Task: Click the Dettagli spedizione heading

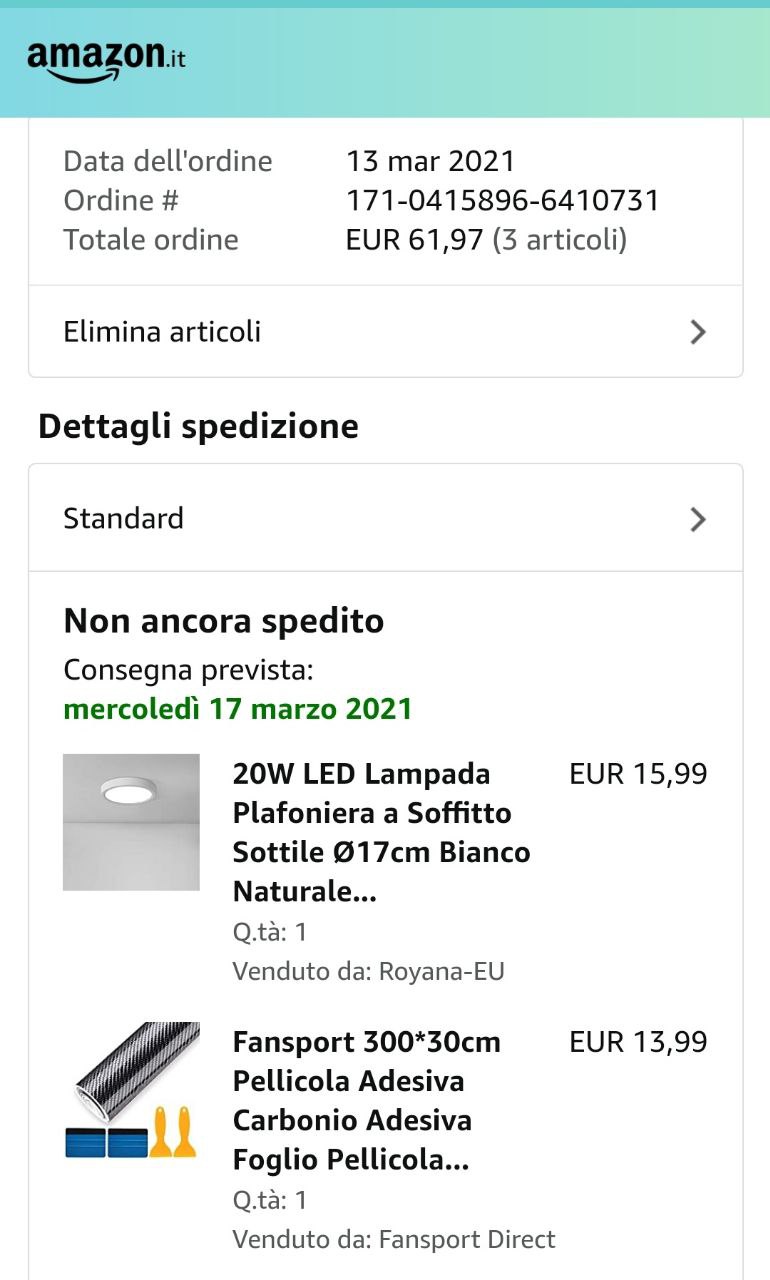Action: point(198,426)
